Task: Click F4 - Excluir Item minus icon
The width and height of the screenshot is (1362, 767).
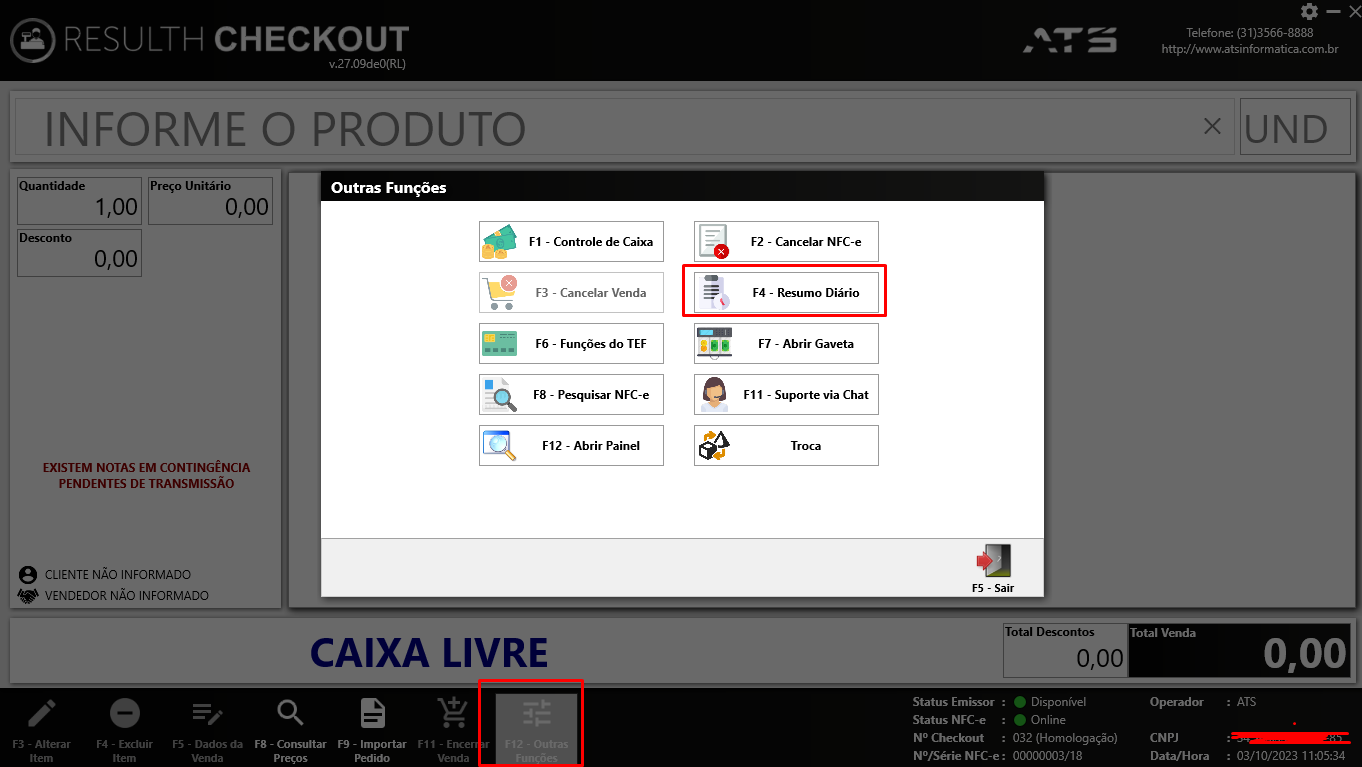Action: click(124, 714)
